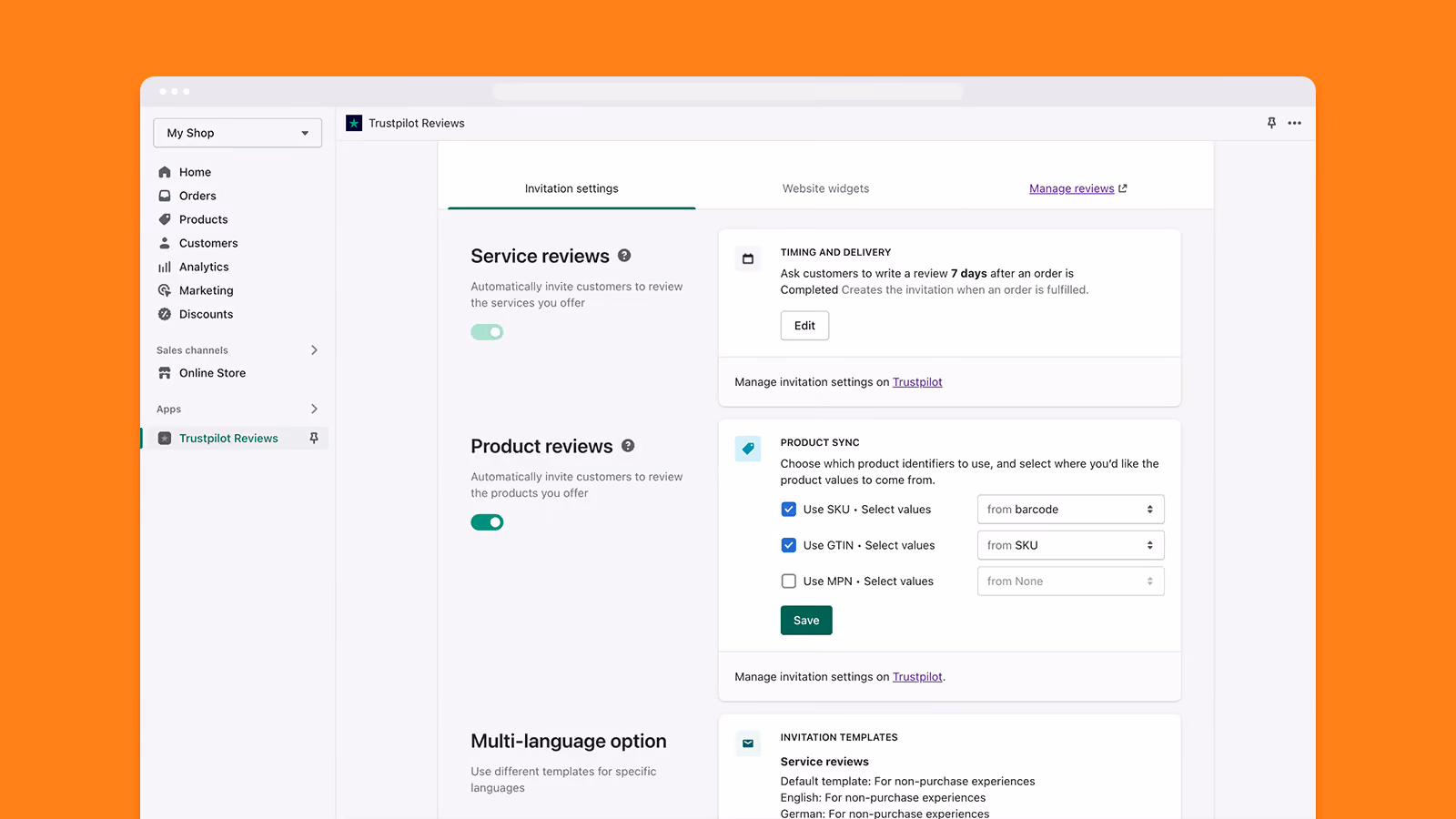This screenshot has height=819, width=1456.
Task: Open the 'from SKU' GTIN dropdown
Action: coord(1071,545)
